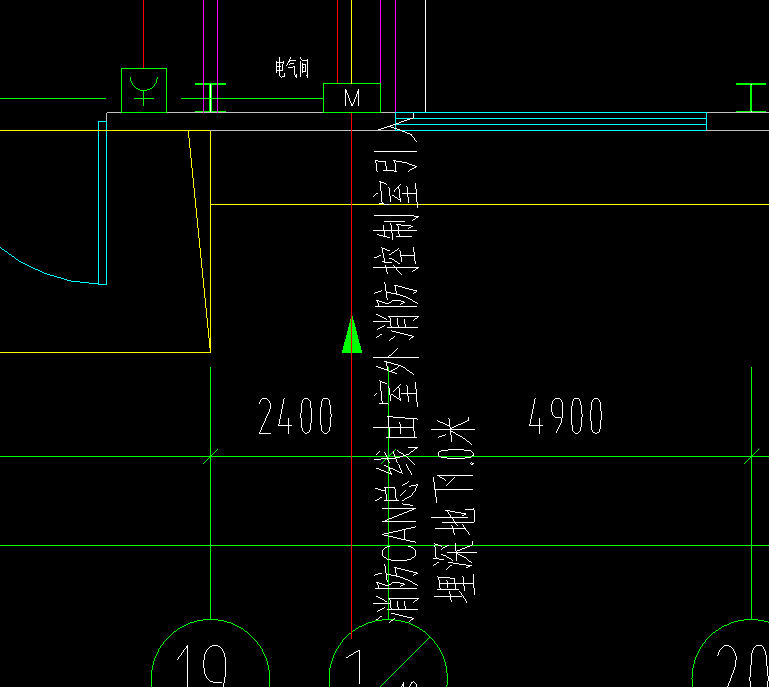Image resolution: width=769 pixels, height=687 pixels.
Task: Click the 电气间 room label
Action: [292, 68]
